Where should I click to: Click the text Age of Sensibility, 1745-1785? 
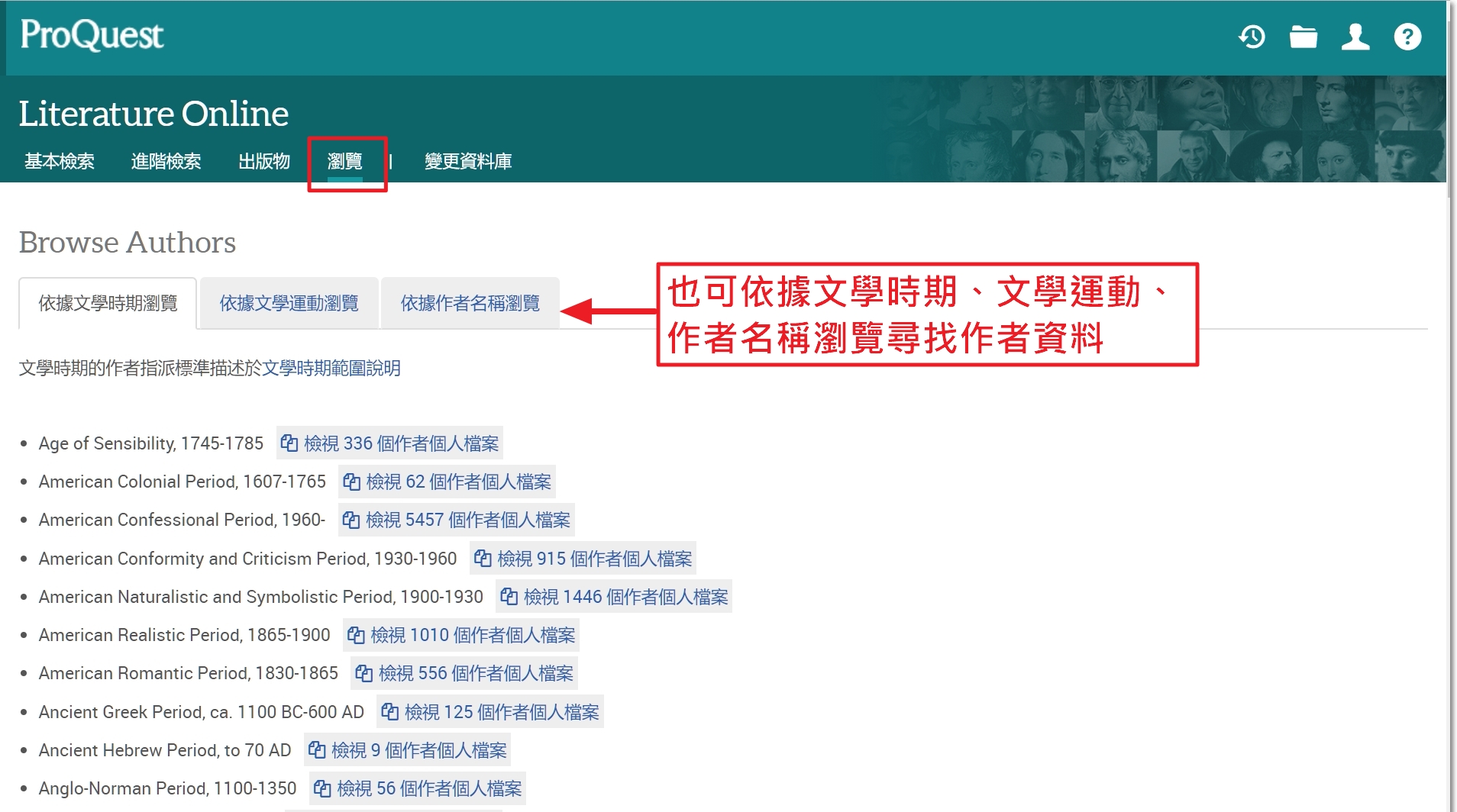coord(151,443)
